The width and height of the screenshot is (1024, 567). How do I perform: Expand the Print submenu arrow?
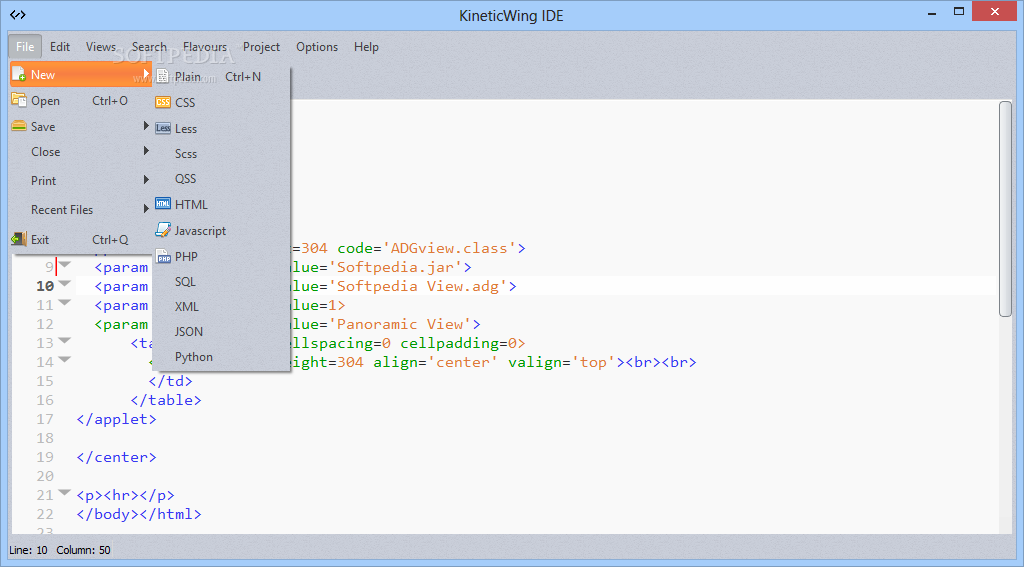(x=146, y=180)
